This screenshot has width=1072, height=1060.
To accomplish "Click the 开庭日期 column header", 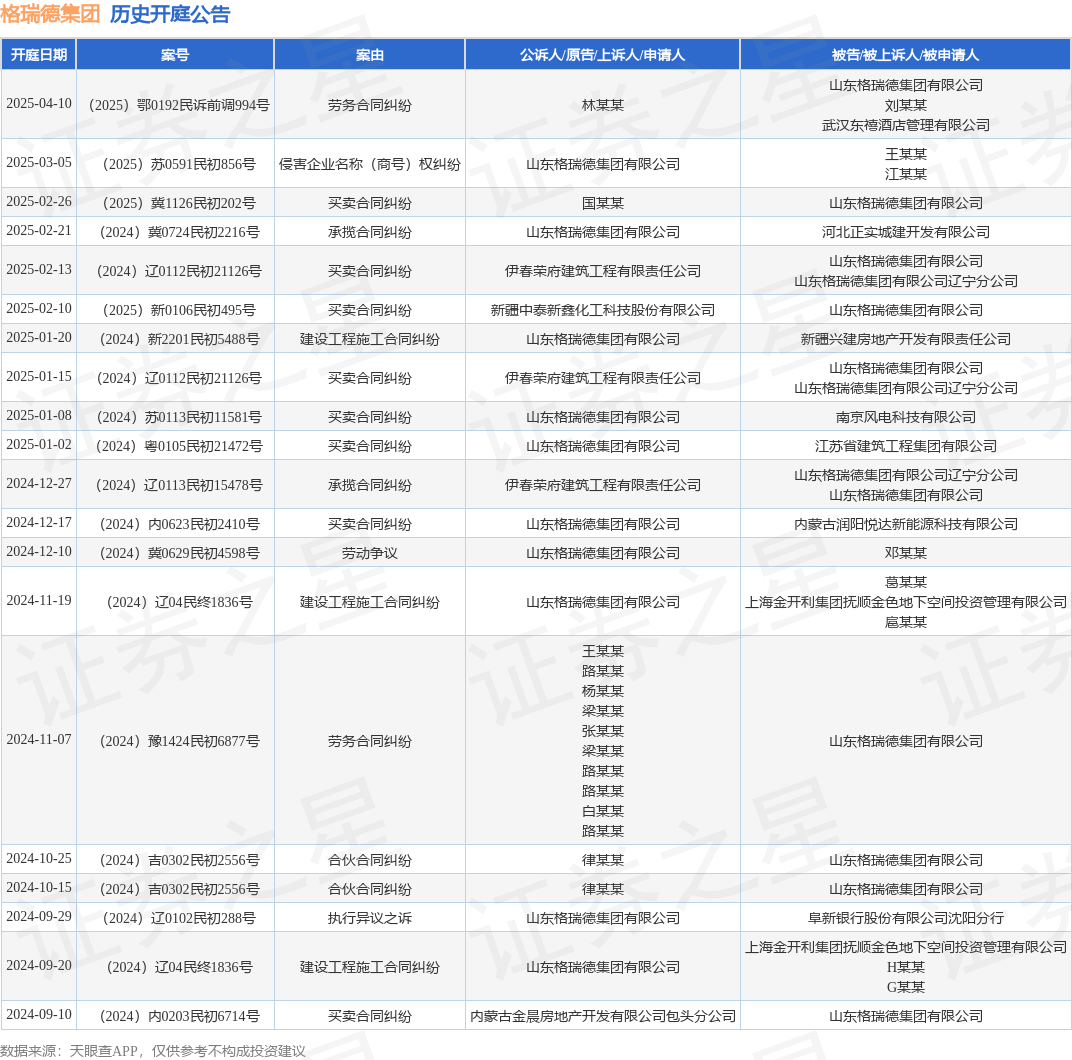I will pos(39,55).
